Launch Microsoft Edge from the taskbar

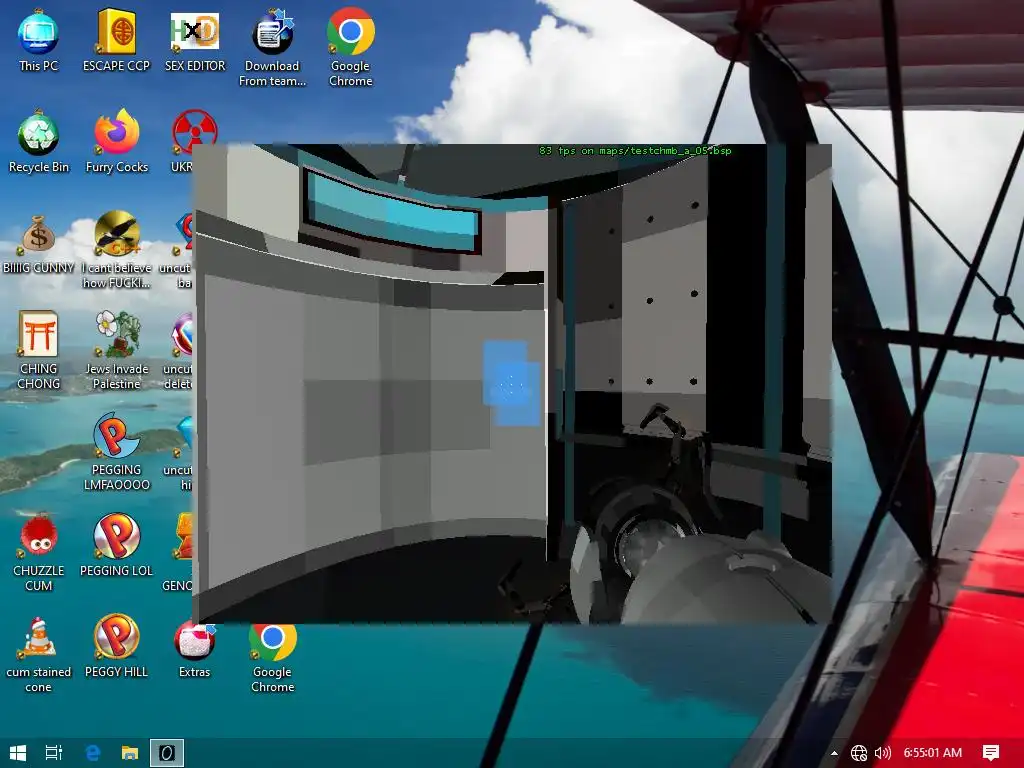(x=93, y=753)
